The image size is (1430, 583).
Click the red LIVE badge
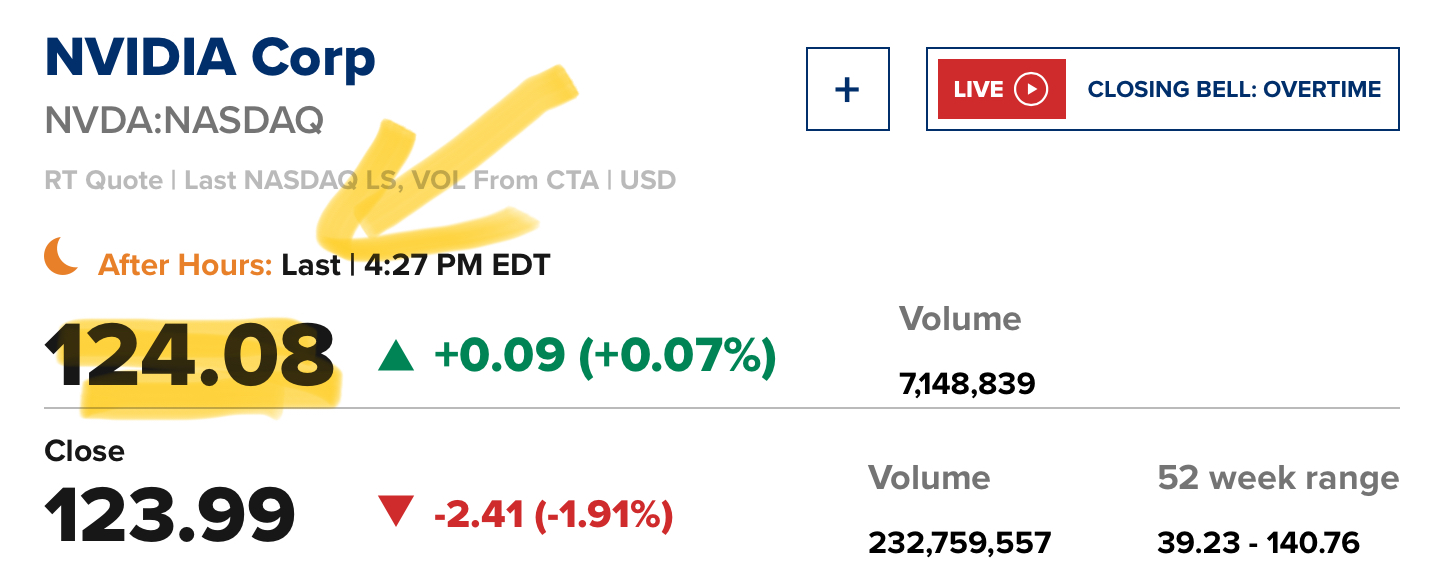pos(1001,89)
